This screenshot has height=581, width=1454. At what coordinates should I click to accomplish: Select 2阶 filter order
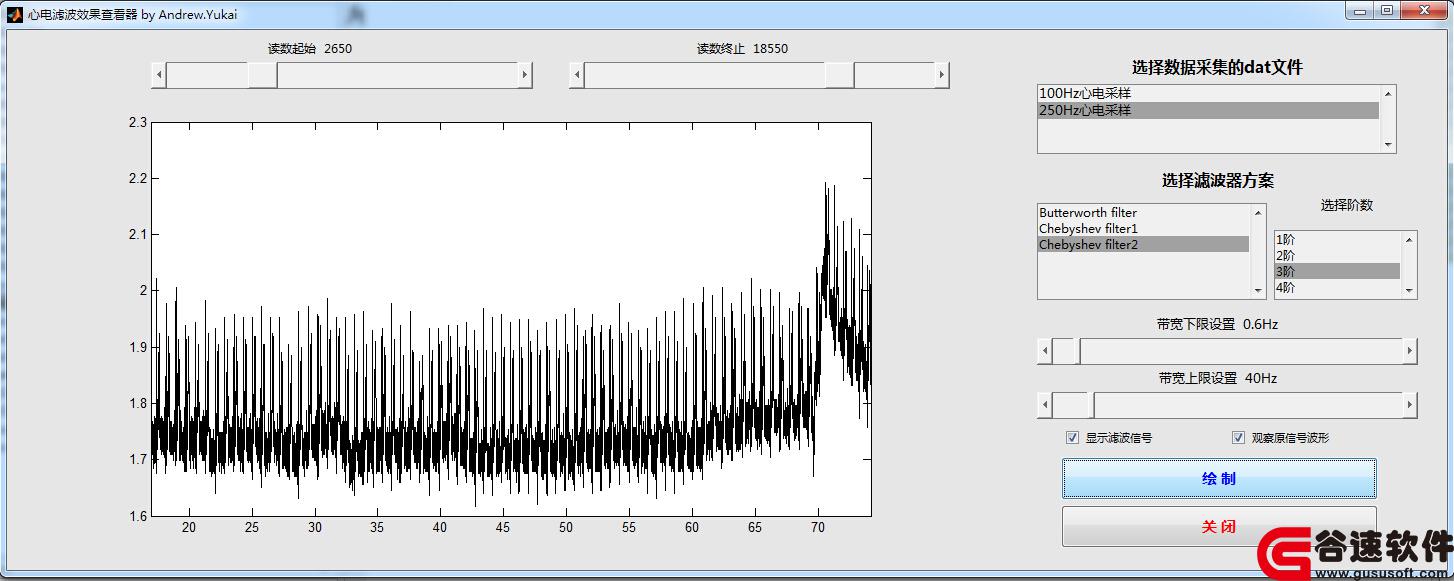pos(1337,255)
